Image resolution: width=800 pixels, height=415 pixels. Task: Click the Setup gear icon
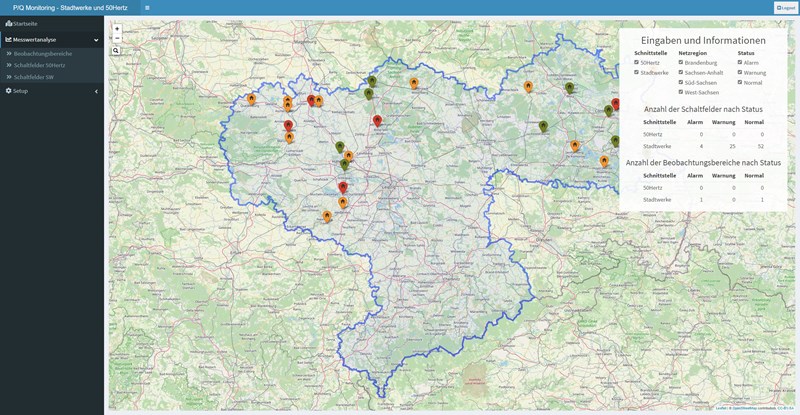coord(9,90)
